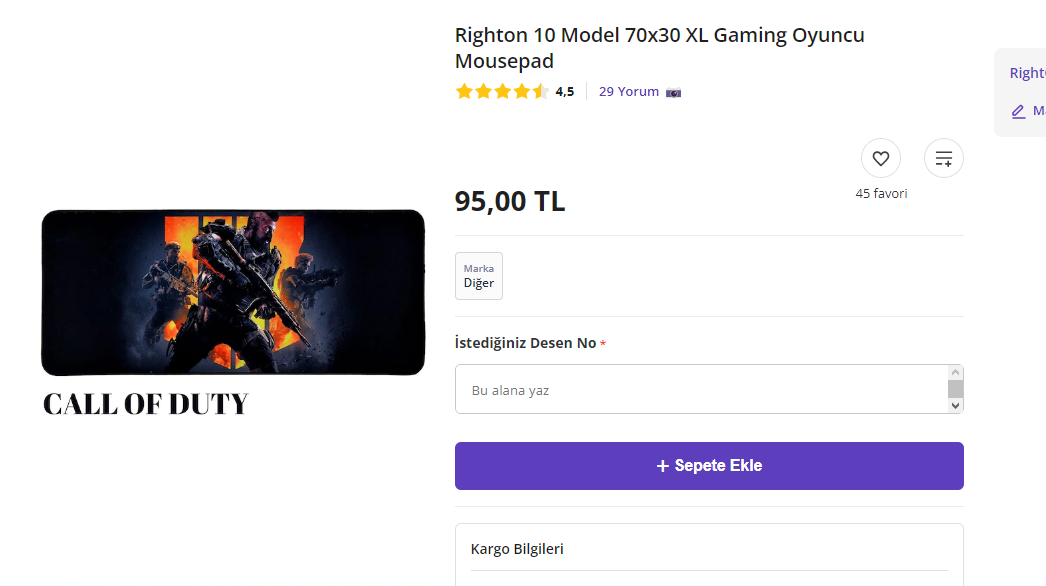This screenshot has height=586, width=1046.
Task: Click the pencil edit icon
Action: coord(1018,111)
